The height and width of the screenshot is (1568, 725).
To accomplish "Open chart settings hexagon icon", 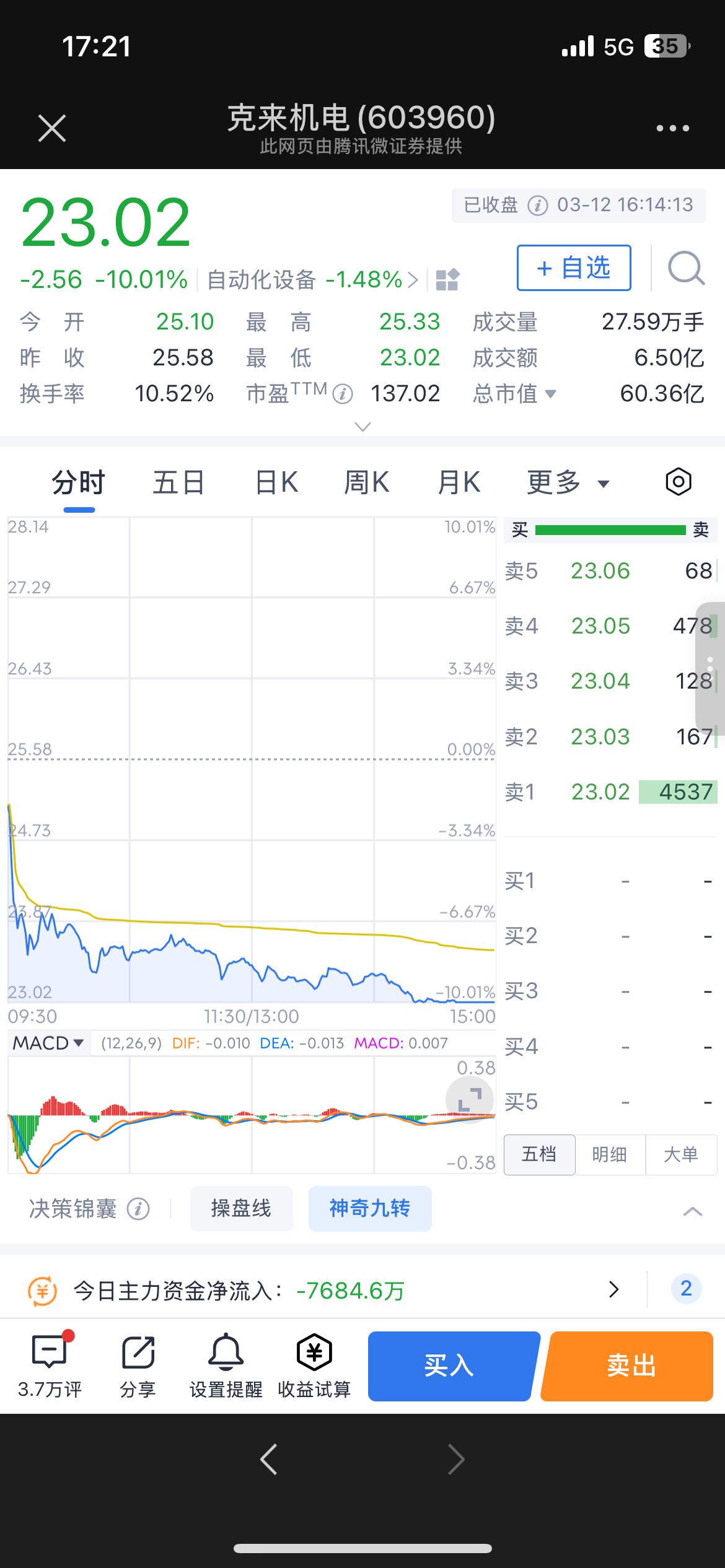I will coord(679,482).
